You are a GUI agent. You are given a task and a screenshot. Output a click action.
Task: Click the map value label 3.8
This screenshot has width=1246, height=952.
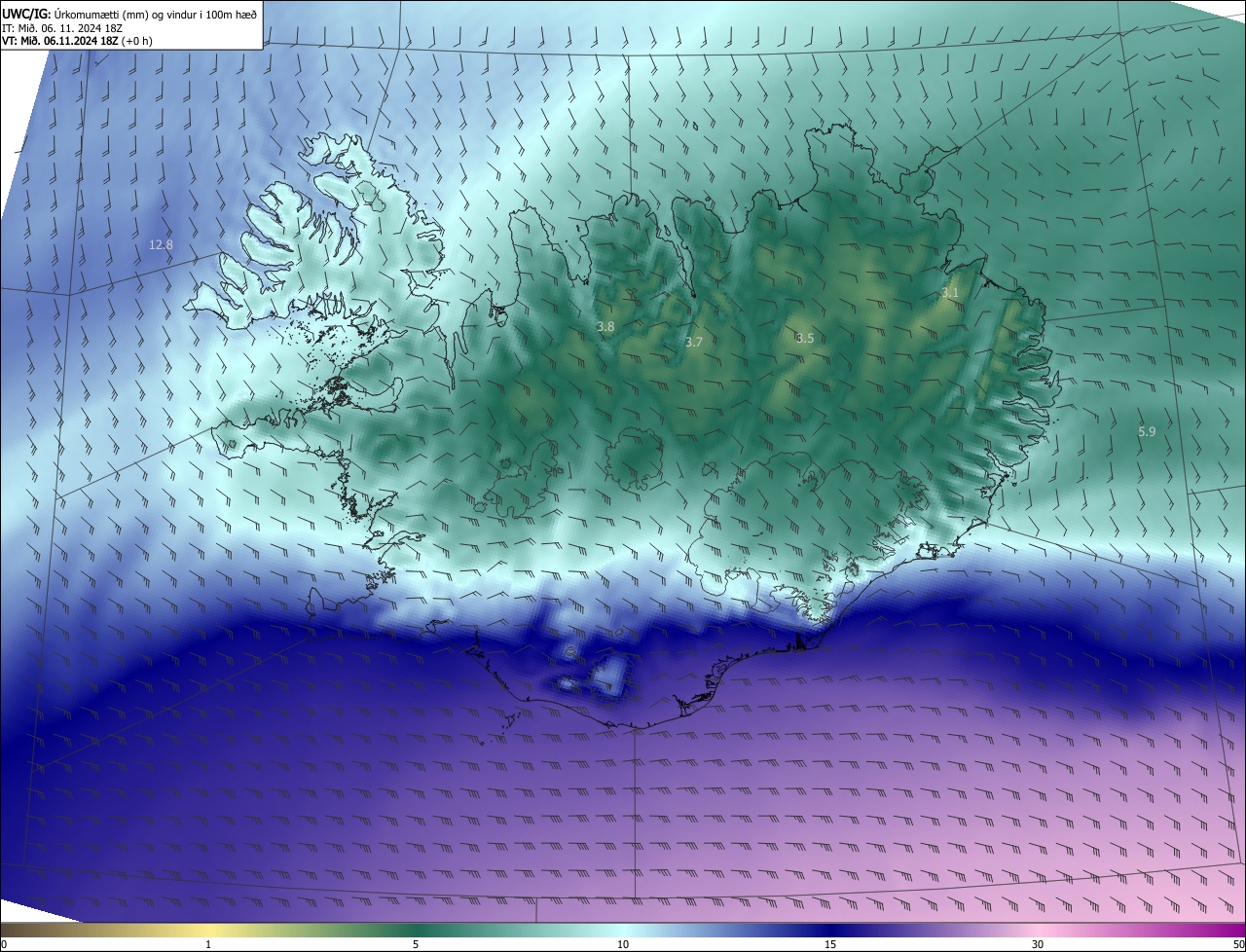[605, 326]
